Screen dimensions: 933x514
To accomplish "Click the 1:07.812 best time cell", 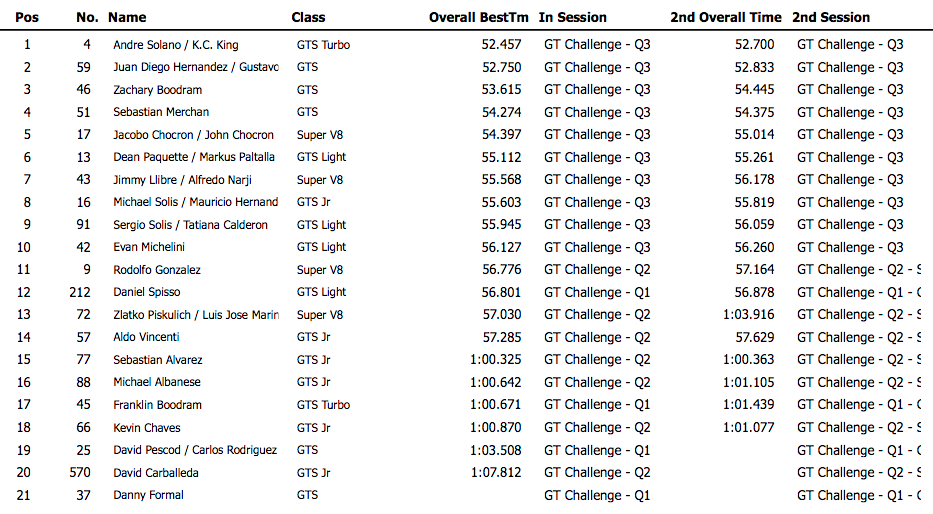I will click(x=495, y=473).
